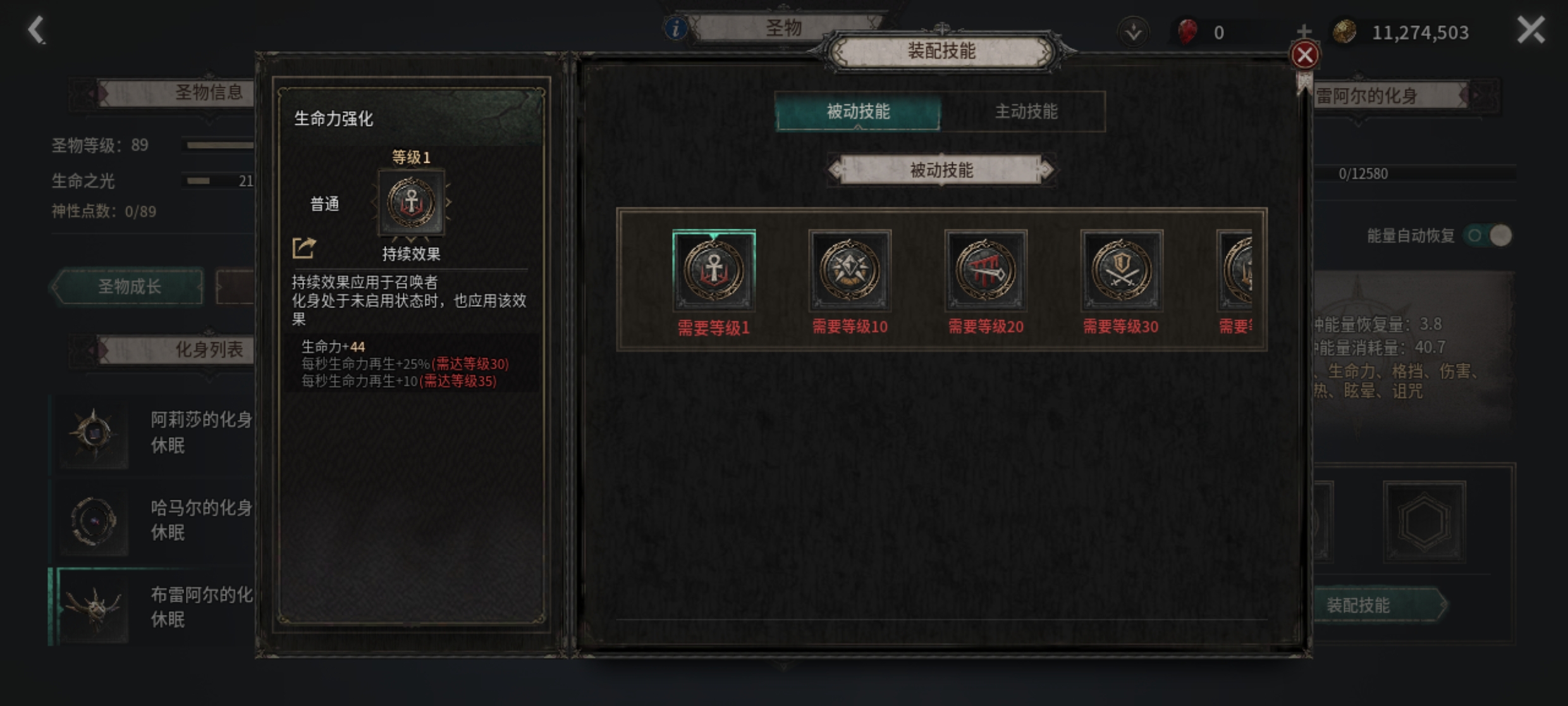This screenshot has height=706, width=1568.
Task: Click the 圣物等级 progress bar
Action: (219, 146)
